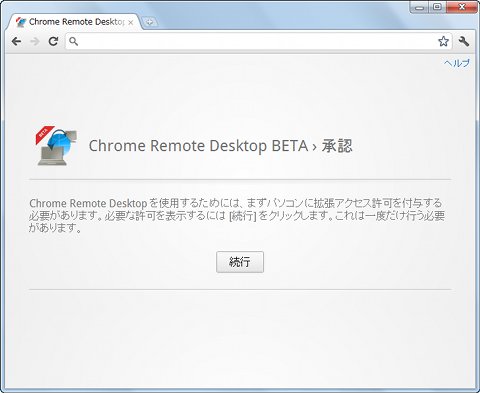Click the search magnifier in address bar
This screenshot has width=480, height=393.
73,41
